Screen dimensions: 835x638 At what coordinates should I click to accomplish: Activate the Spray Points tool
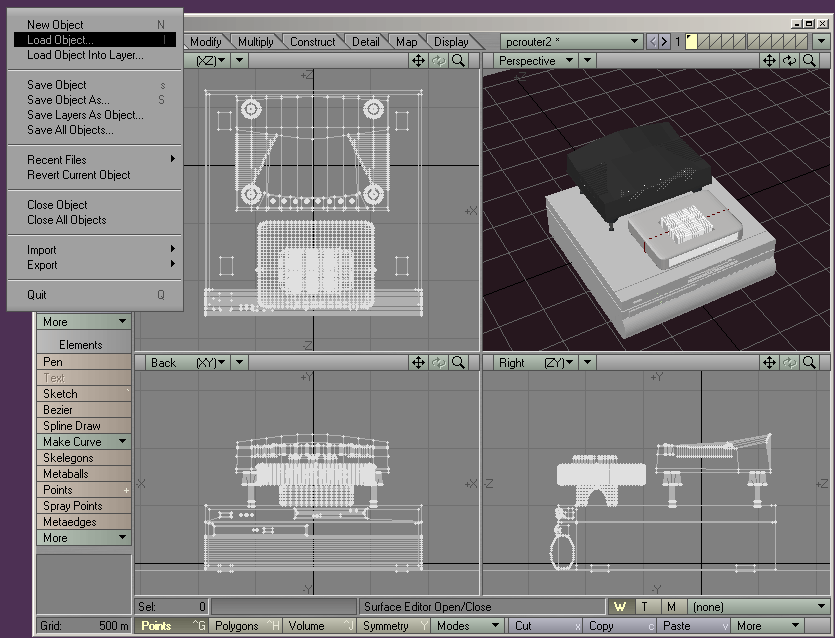tap(83, 505)
